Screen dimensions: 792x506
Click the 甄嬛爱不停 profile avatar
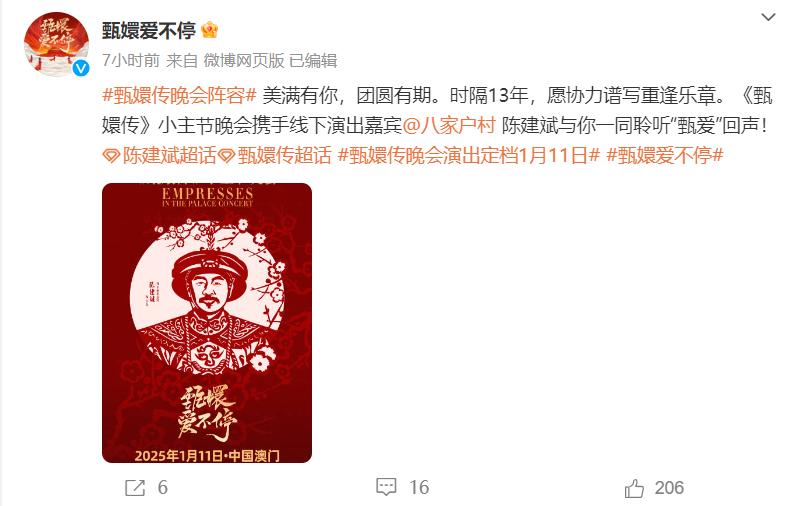57,44
